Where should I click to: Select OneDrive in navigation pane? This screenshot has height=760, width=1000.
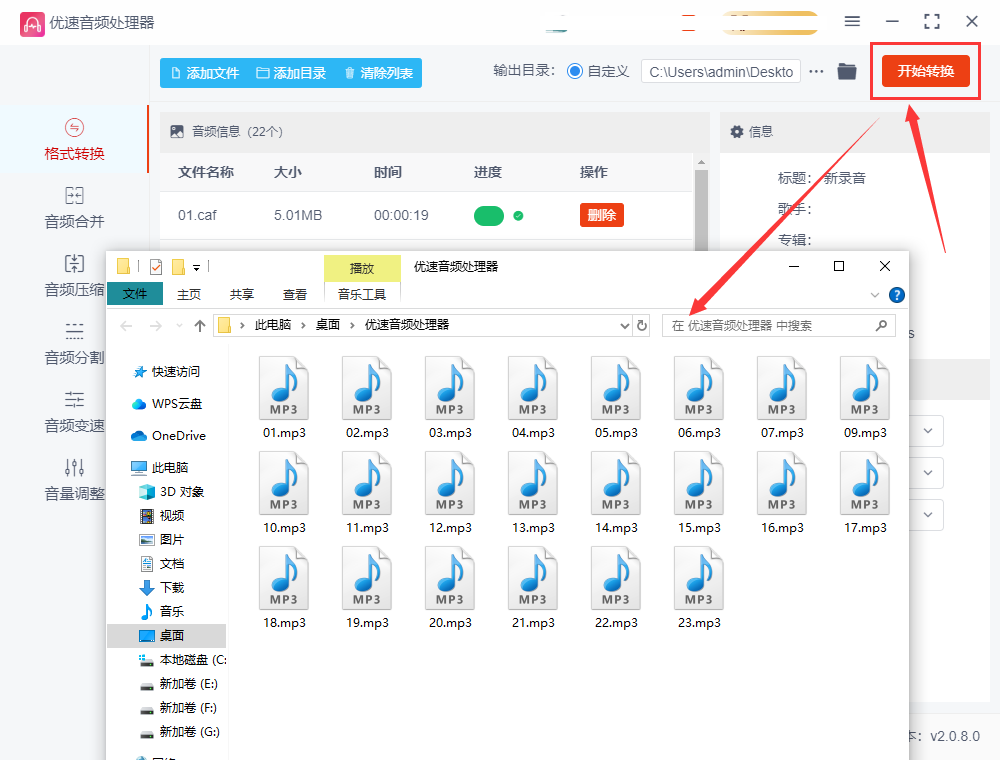point(168,435)
